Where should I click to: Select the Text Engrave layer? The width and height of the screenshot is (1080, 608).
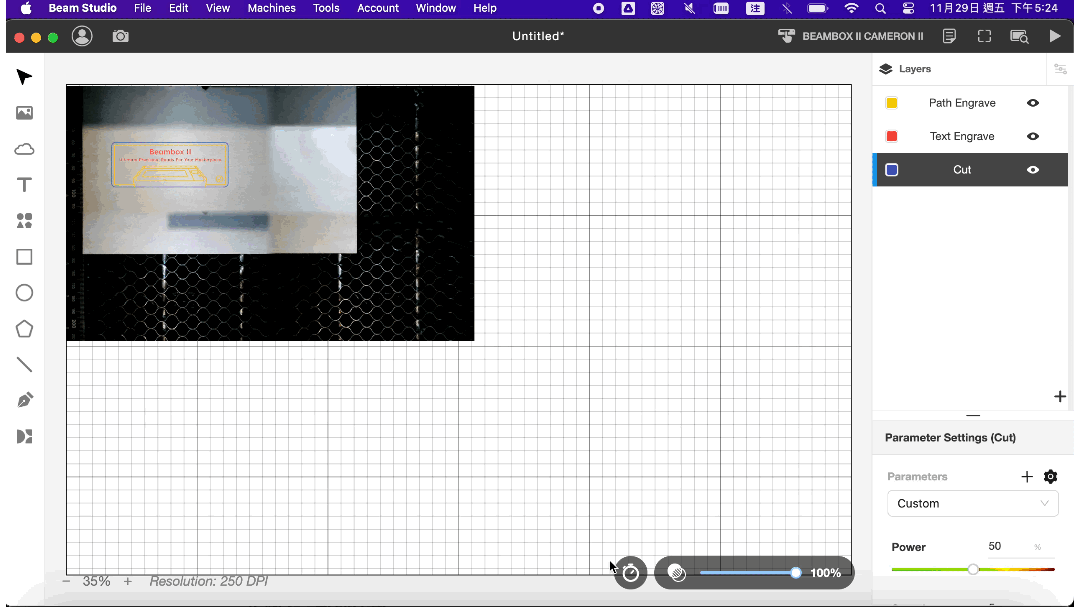[x=970, y=136]
